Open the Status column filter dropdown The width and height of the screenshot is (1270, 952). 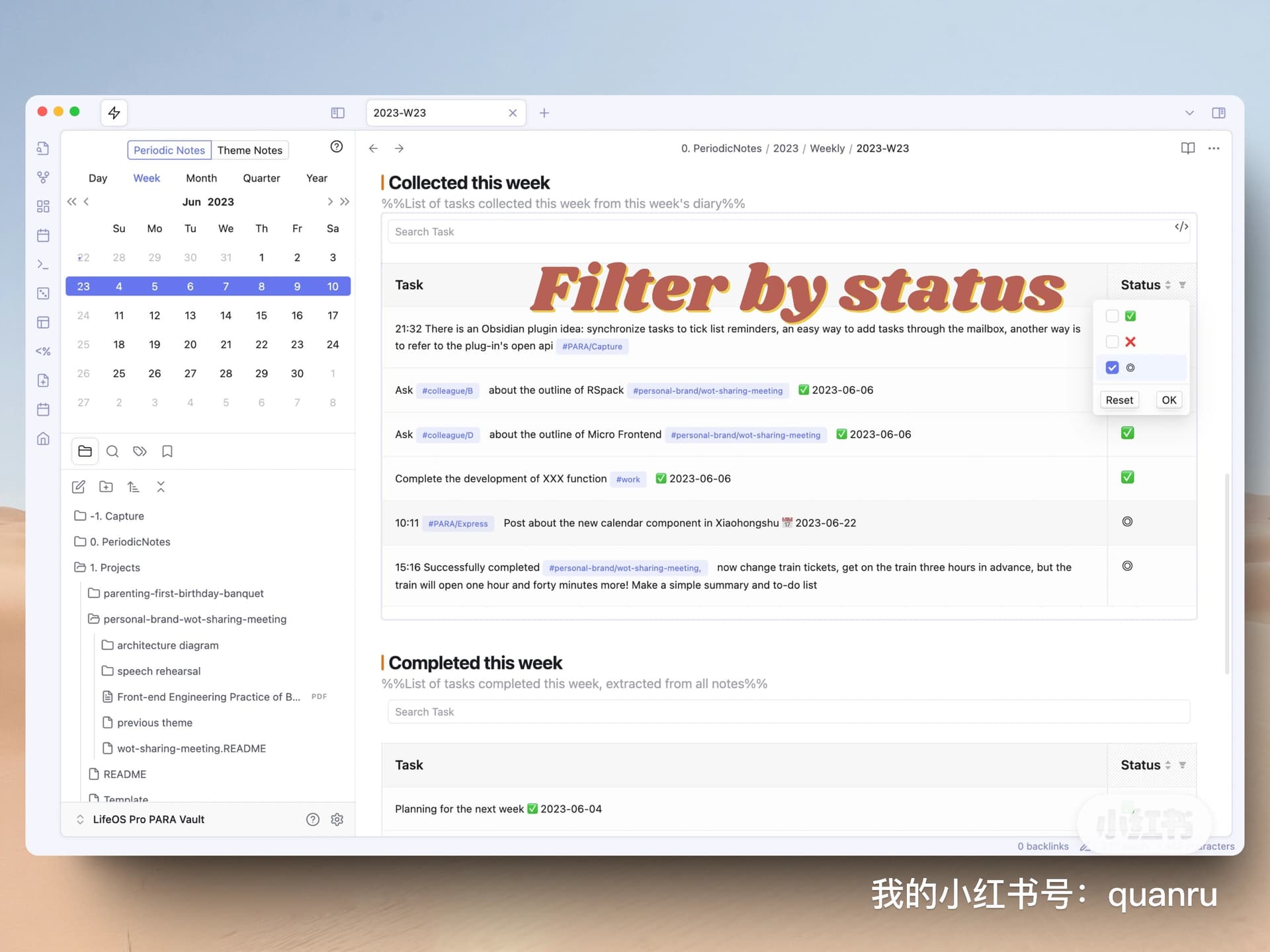(1183, 284)
